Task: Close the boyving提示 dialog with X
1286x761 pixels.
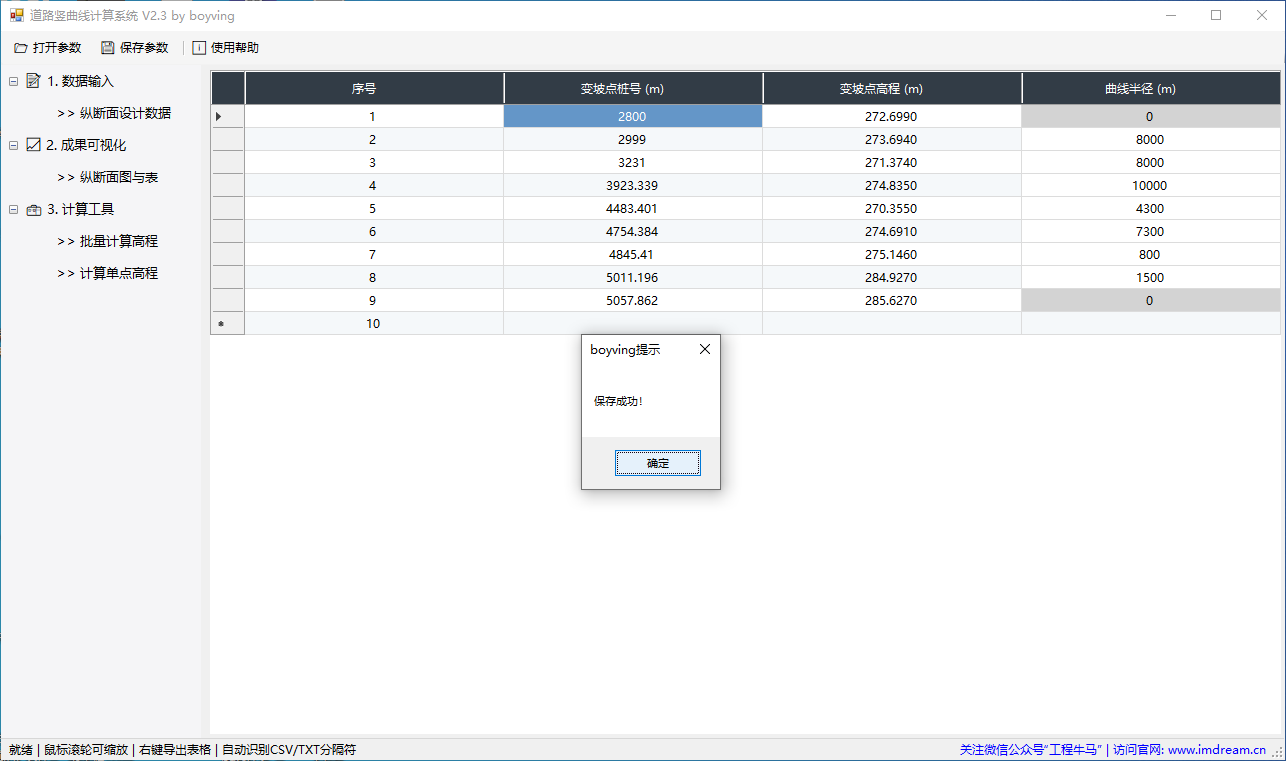Action: 704,349
